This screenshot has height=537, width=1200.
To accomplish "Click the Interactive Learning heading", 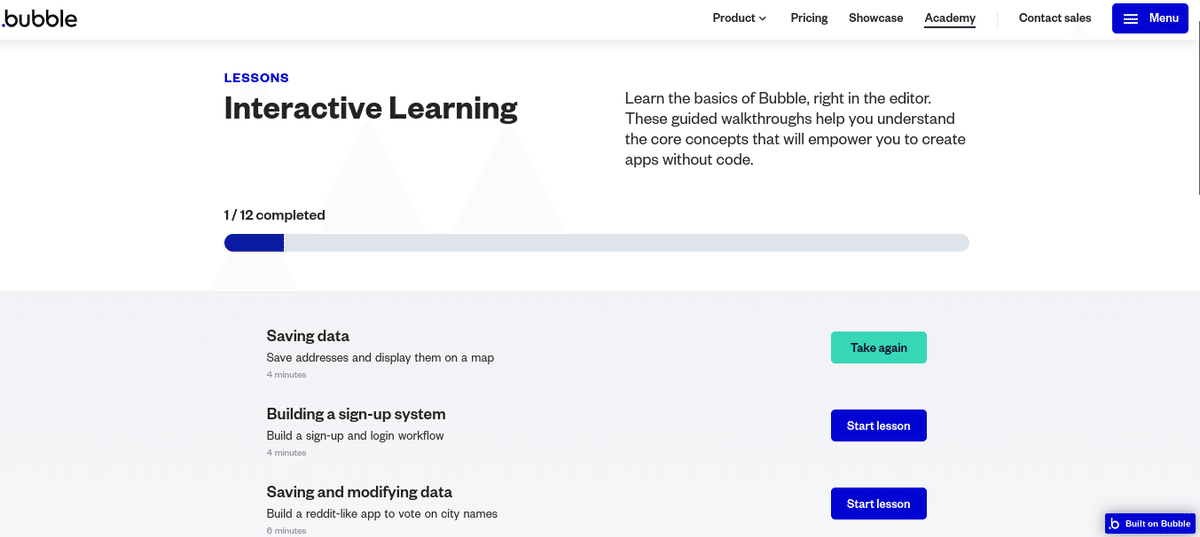I will pos(370,108).
